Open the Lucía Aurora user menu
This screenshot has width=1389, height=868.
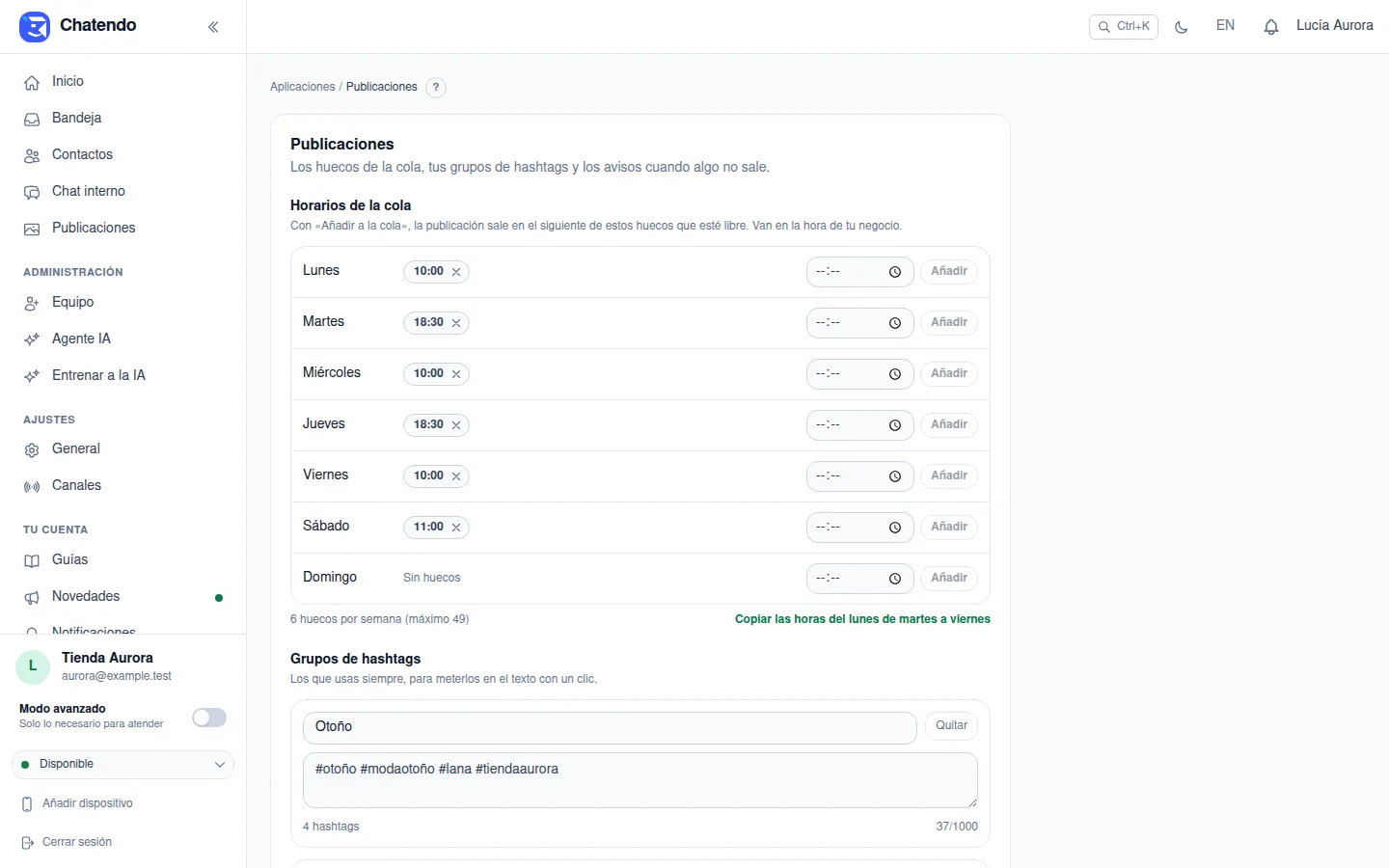pyautogui.click(x=1335, y=26)
